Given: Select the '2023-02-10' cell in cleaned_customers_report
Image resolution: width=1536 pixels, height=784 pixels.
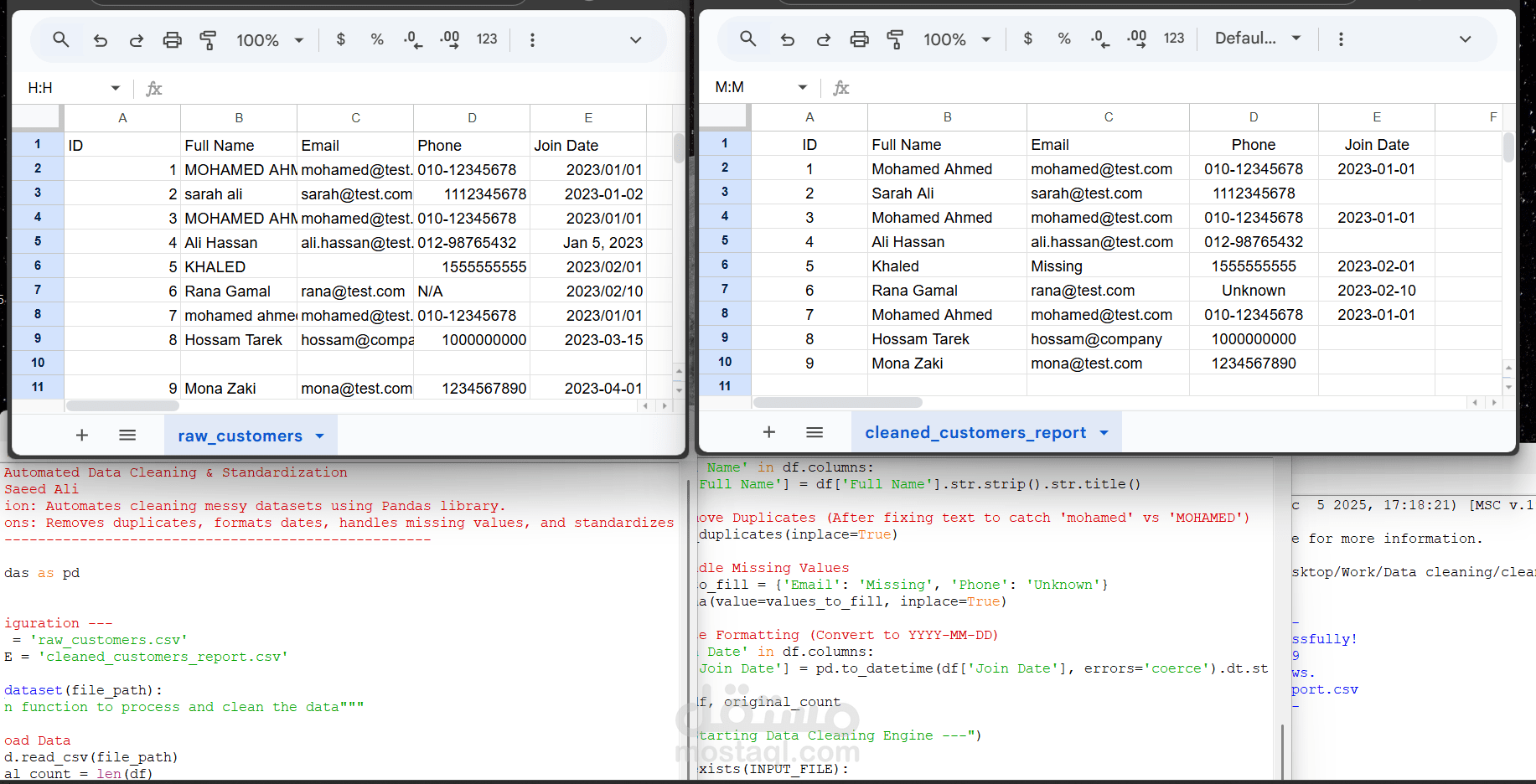Looking at the screenshot, I should point(1377,291).
